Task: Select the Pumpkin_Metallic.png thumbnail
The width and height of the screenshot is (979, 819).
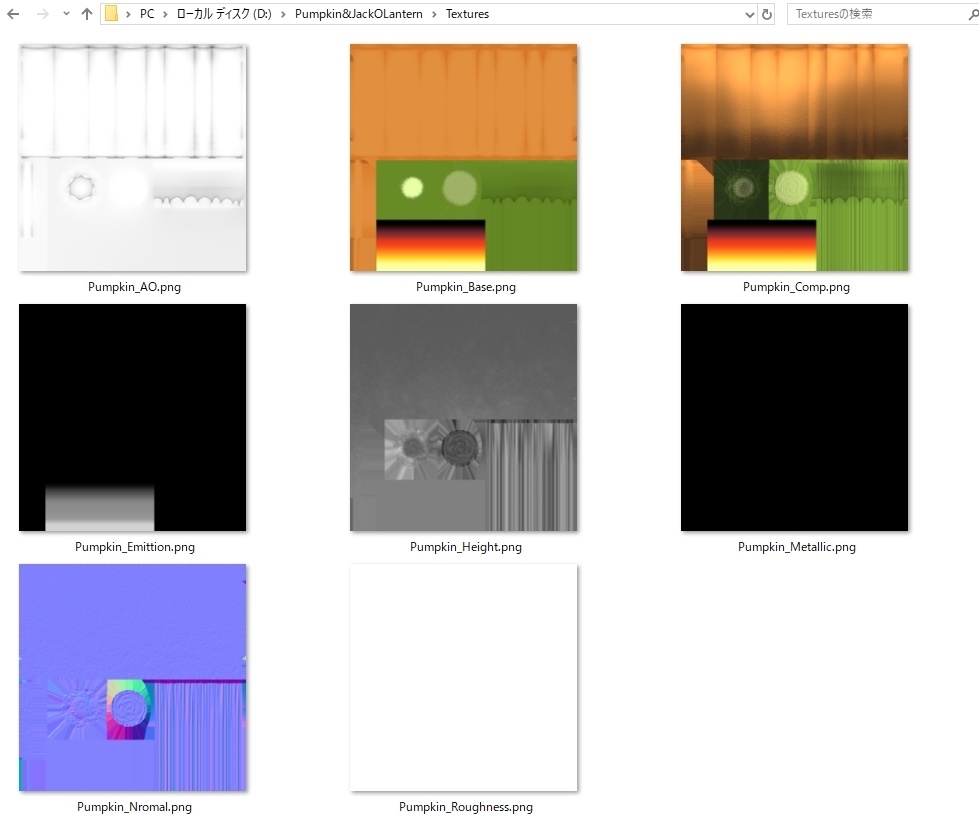Action: click(x=794, y=418)
